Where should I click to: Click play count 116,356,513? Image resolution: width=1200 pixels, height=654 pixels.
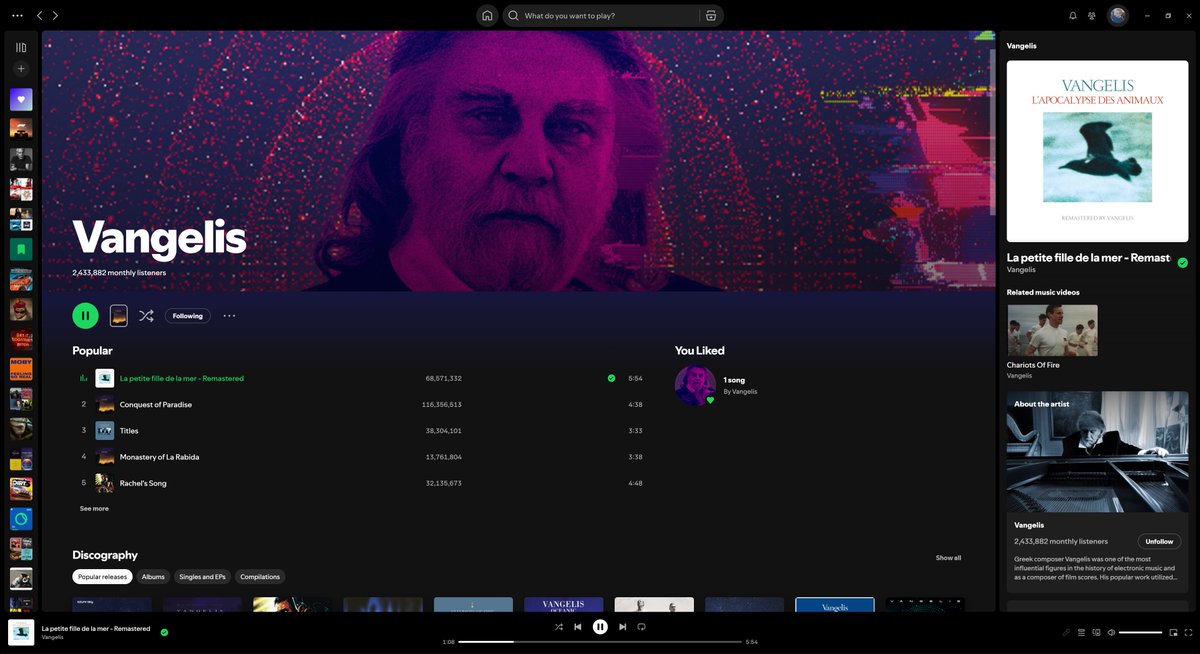(x=442, y=405)
